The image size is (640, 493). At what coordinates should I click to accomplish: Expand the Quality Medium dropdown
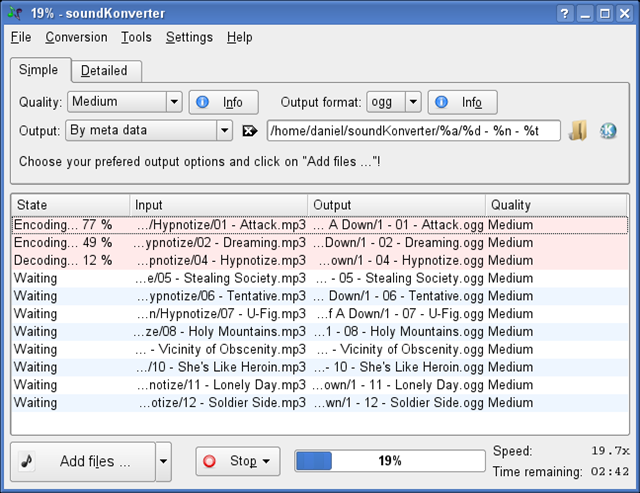click(x=172, y=102)
